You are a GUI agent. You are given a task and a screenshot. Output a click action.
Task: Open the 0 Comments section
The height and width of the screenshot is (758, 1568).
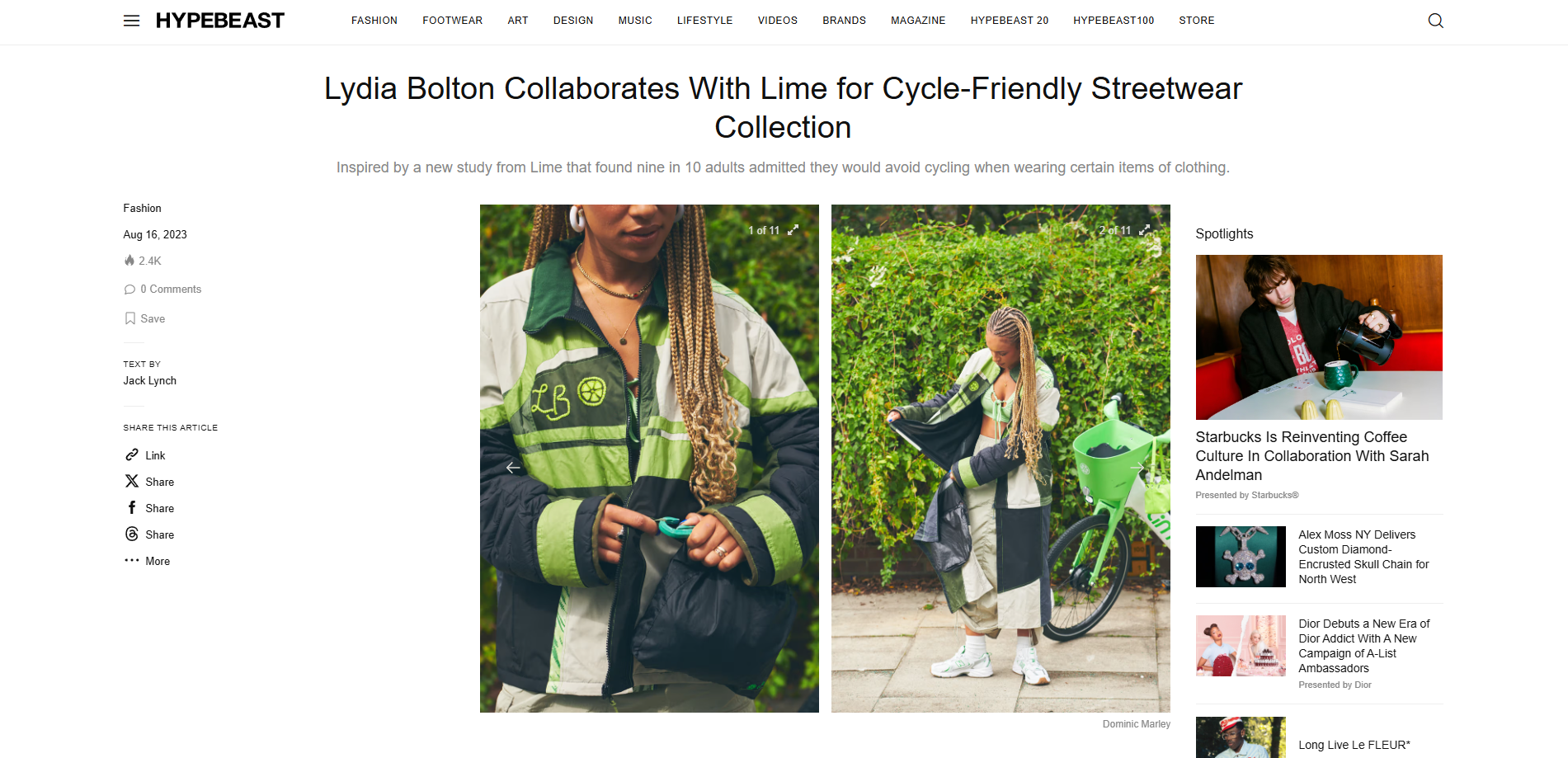point(162,289)
